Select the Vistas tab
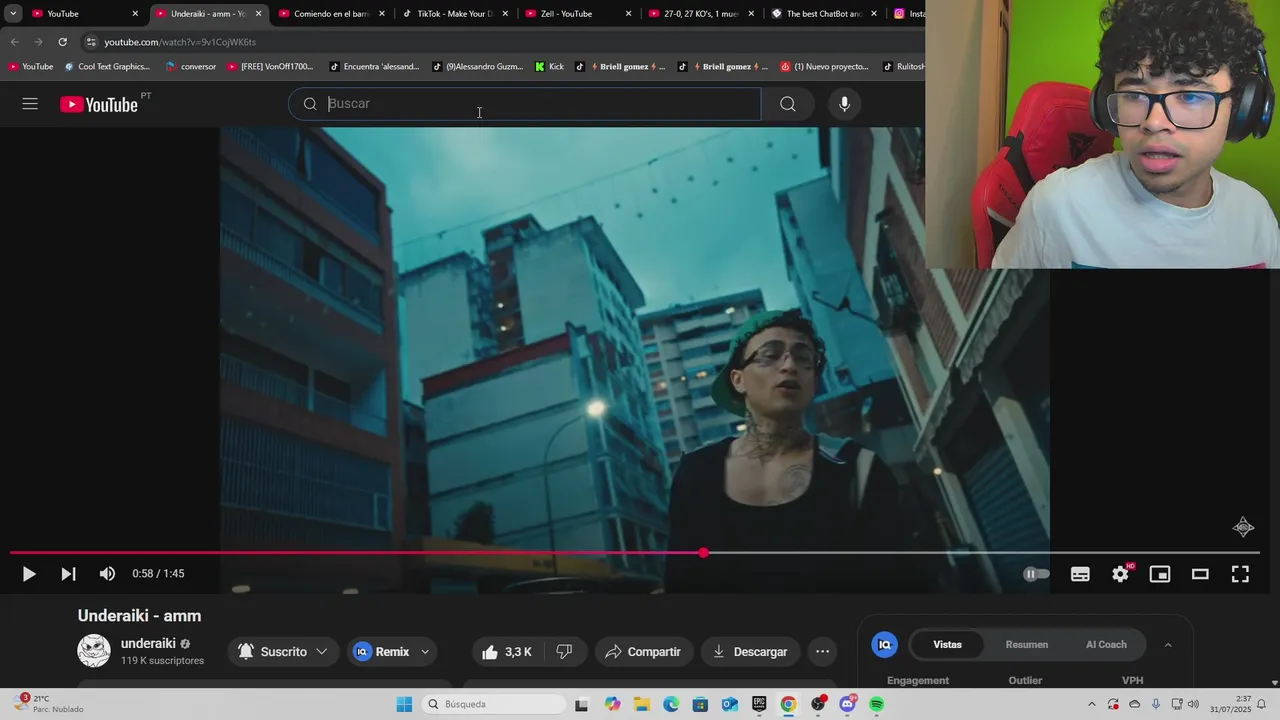The image size is (1280, 720). [947, 645]
